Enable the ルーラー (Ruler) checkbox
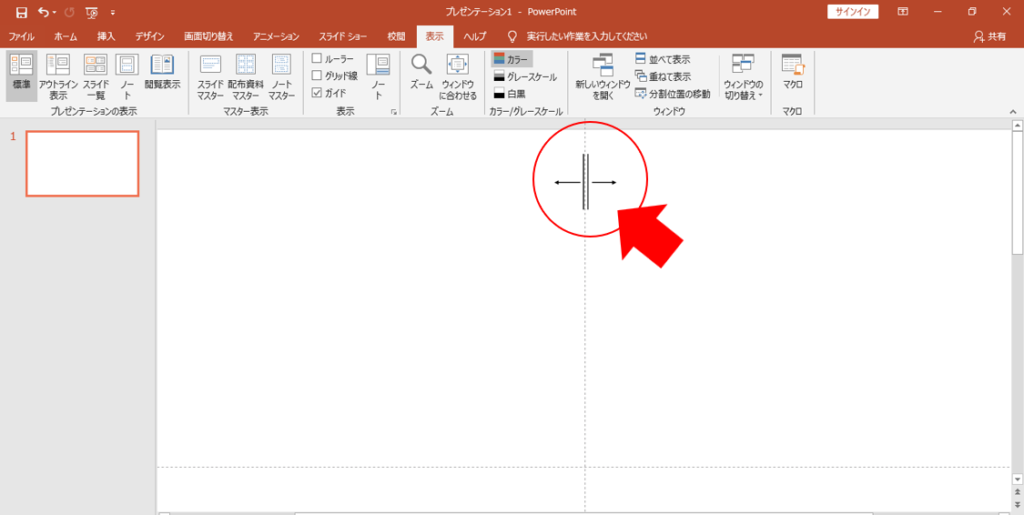This screenshot has width=1024, height=515. tap(317, 59)
